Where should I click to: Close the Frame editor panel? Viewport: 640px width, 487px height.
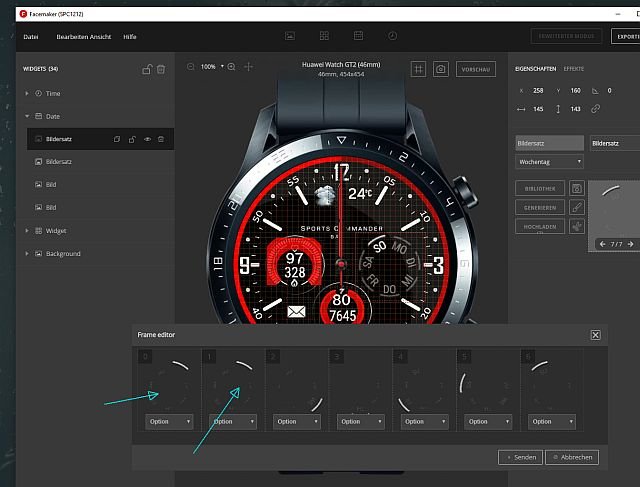[x=596, y=335]
